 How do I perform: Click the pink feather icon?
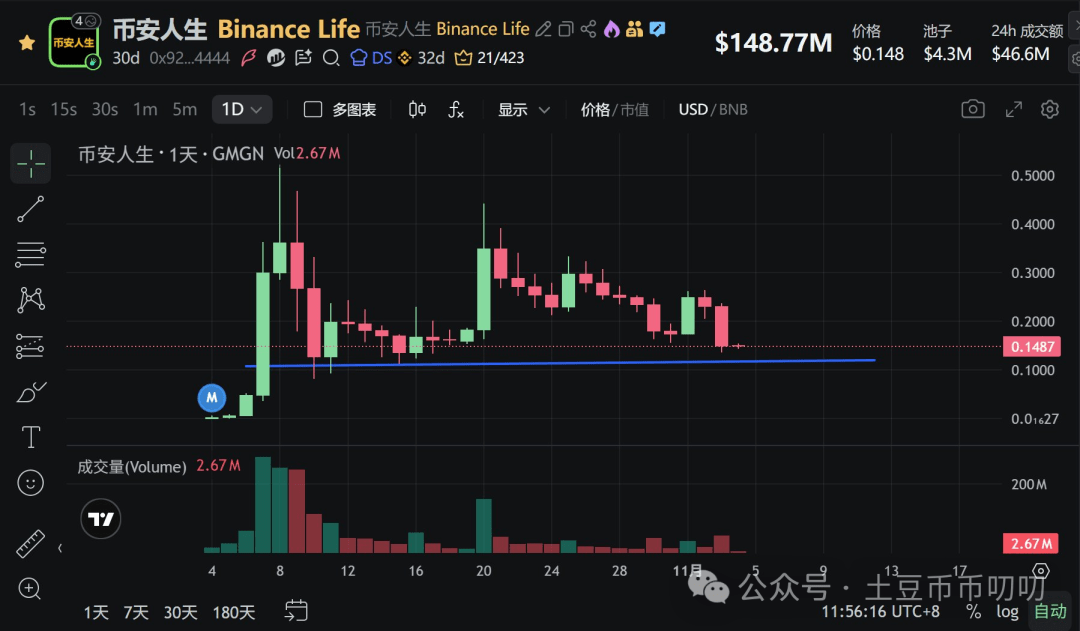[249, 58]
